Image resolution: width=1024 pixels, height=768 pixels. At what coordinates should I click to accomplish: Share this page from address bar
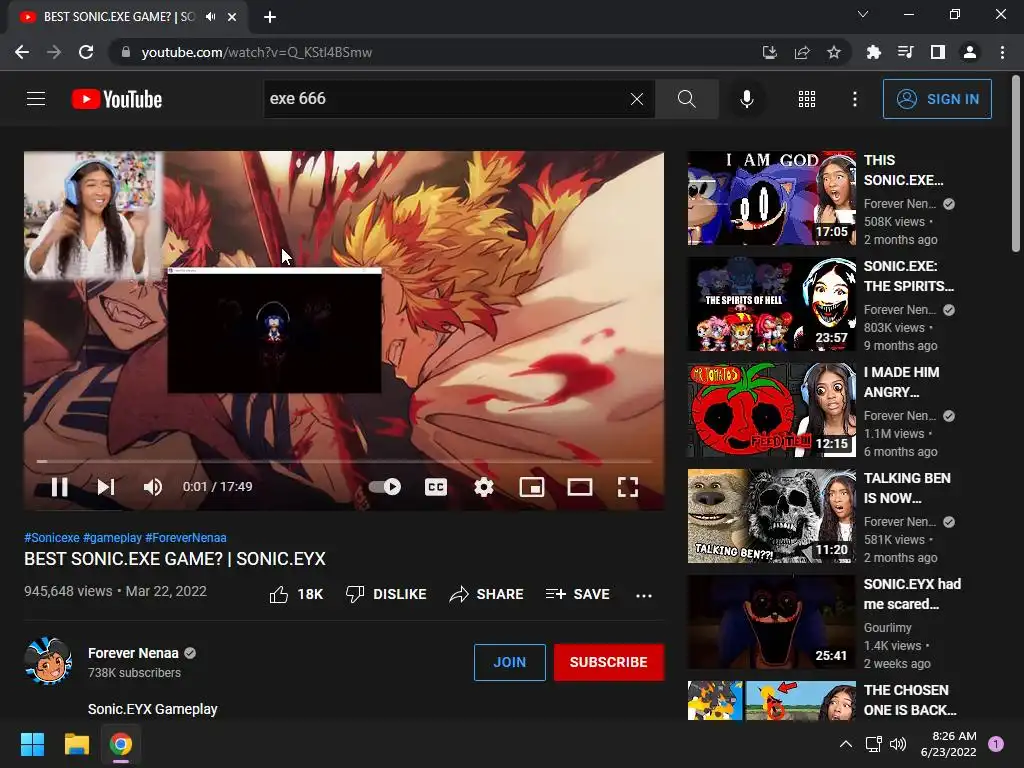[x=801, y=52]
